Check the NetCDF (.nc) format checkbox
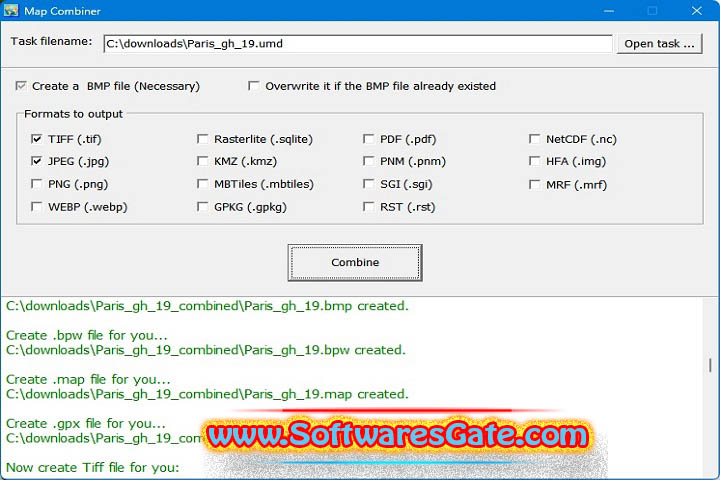 coord(534,139)
